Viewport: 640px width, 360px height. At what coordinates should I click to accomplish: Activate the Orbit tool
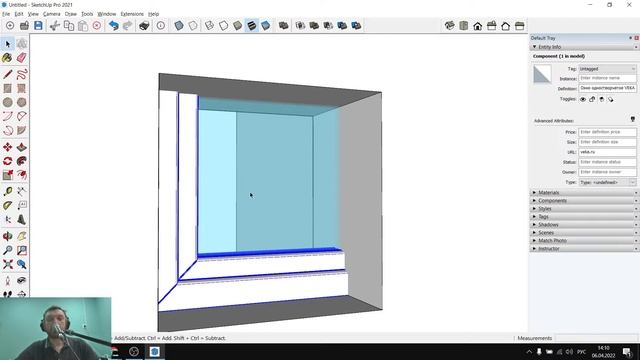pos(7,236)
